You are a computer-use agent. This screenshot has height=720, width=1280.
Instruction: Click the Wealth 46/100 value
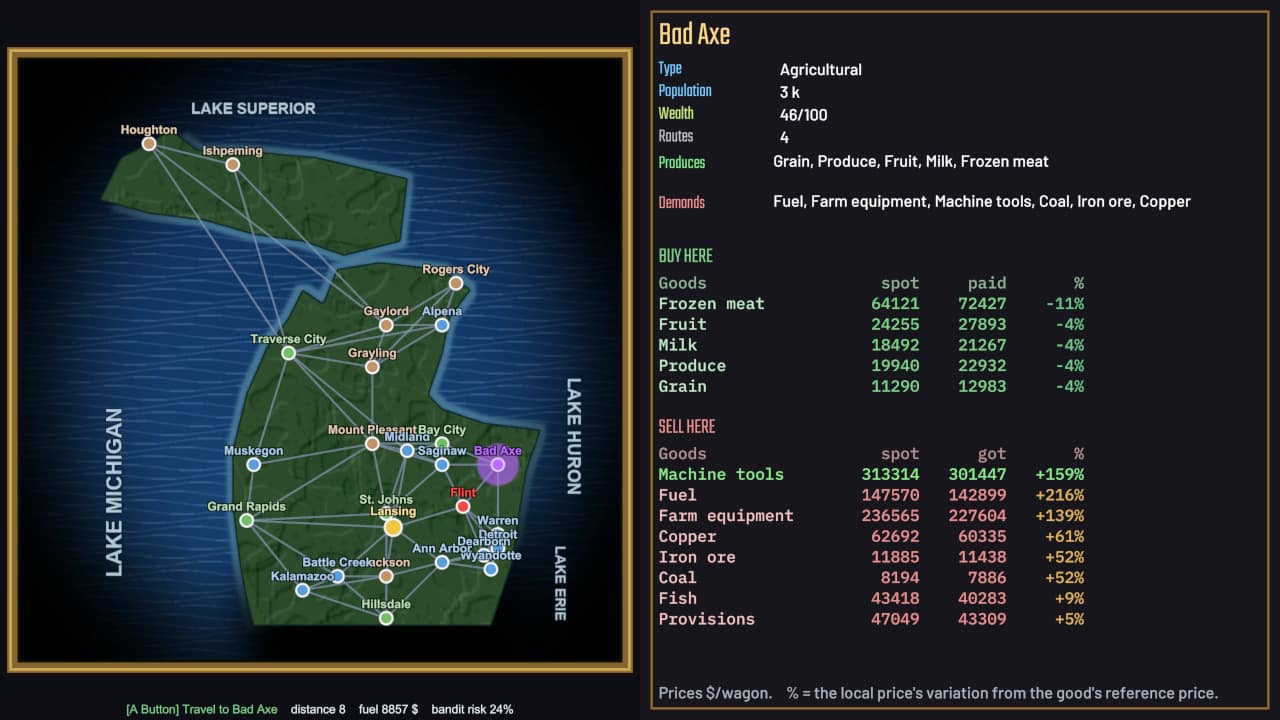pyautogui.click(x=804, y=115)
